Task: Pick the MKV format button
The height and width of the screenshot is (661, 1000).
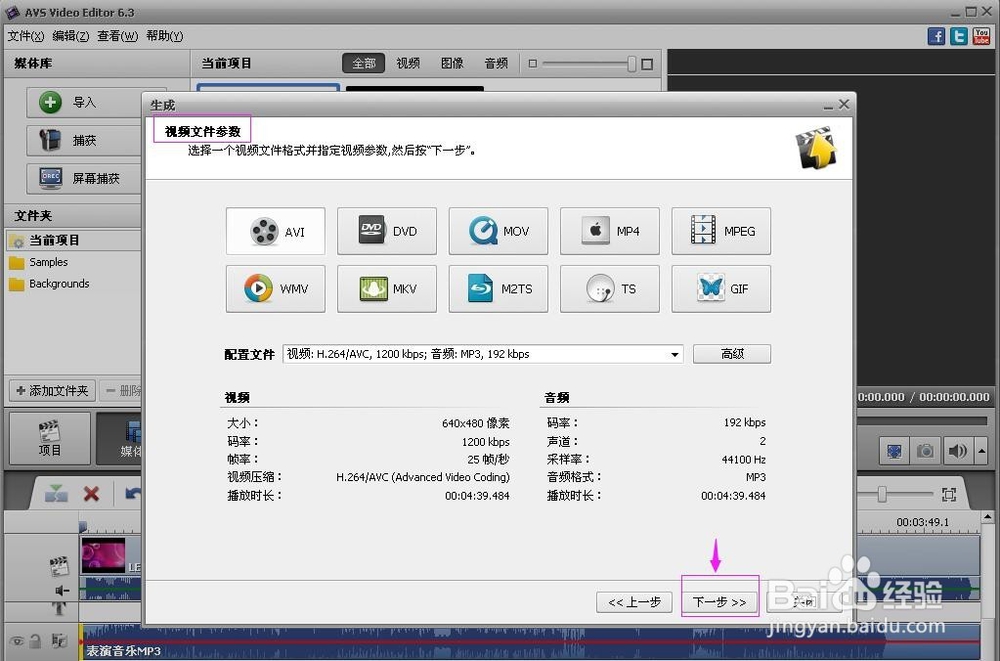Action: pos(387,289)
